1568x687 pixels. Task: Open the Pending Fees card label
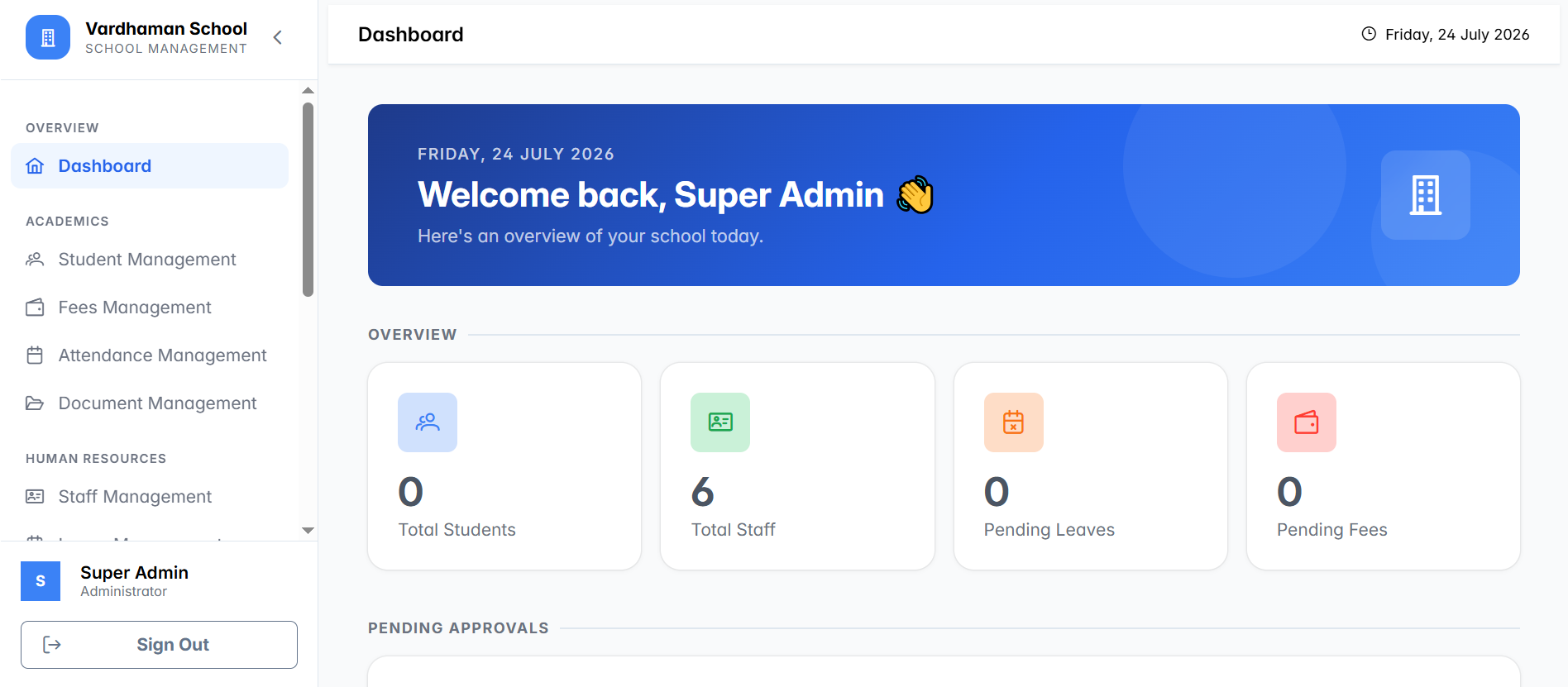click(x=1332, y=530)
